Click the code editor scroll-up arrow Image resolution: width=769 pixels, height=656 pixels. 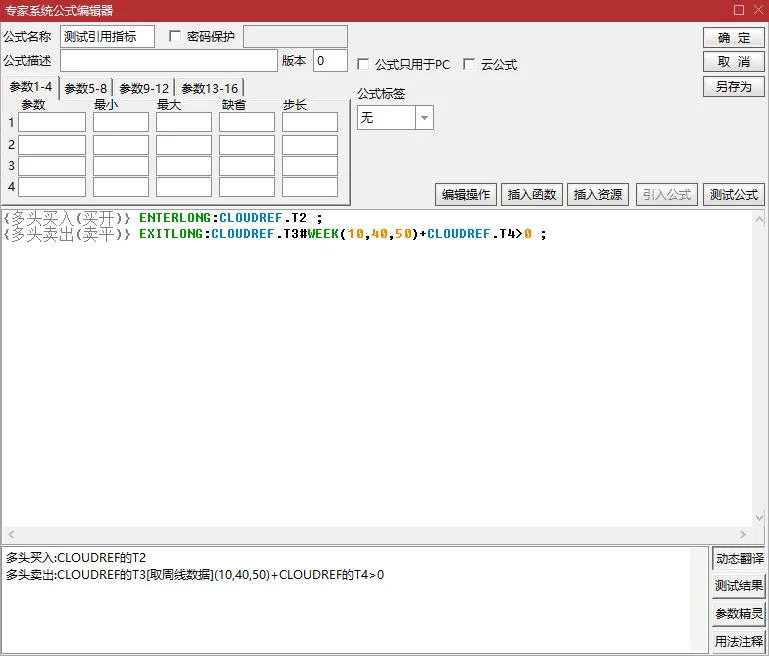tap(759, 219)
